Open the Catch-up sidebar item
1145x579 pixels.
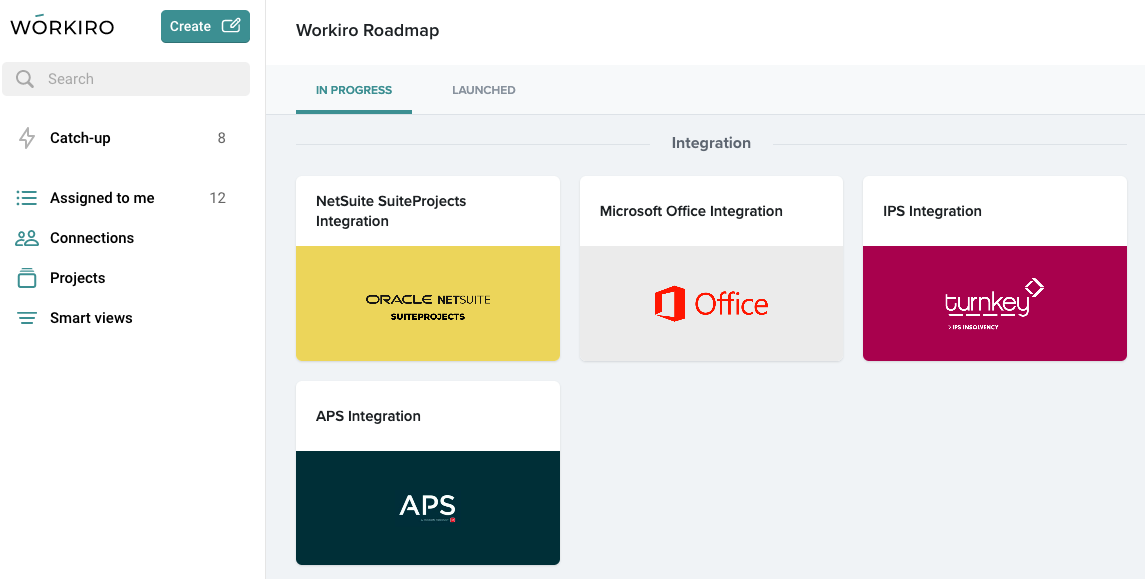tap(78, 138)
